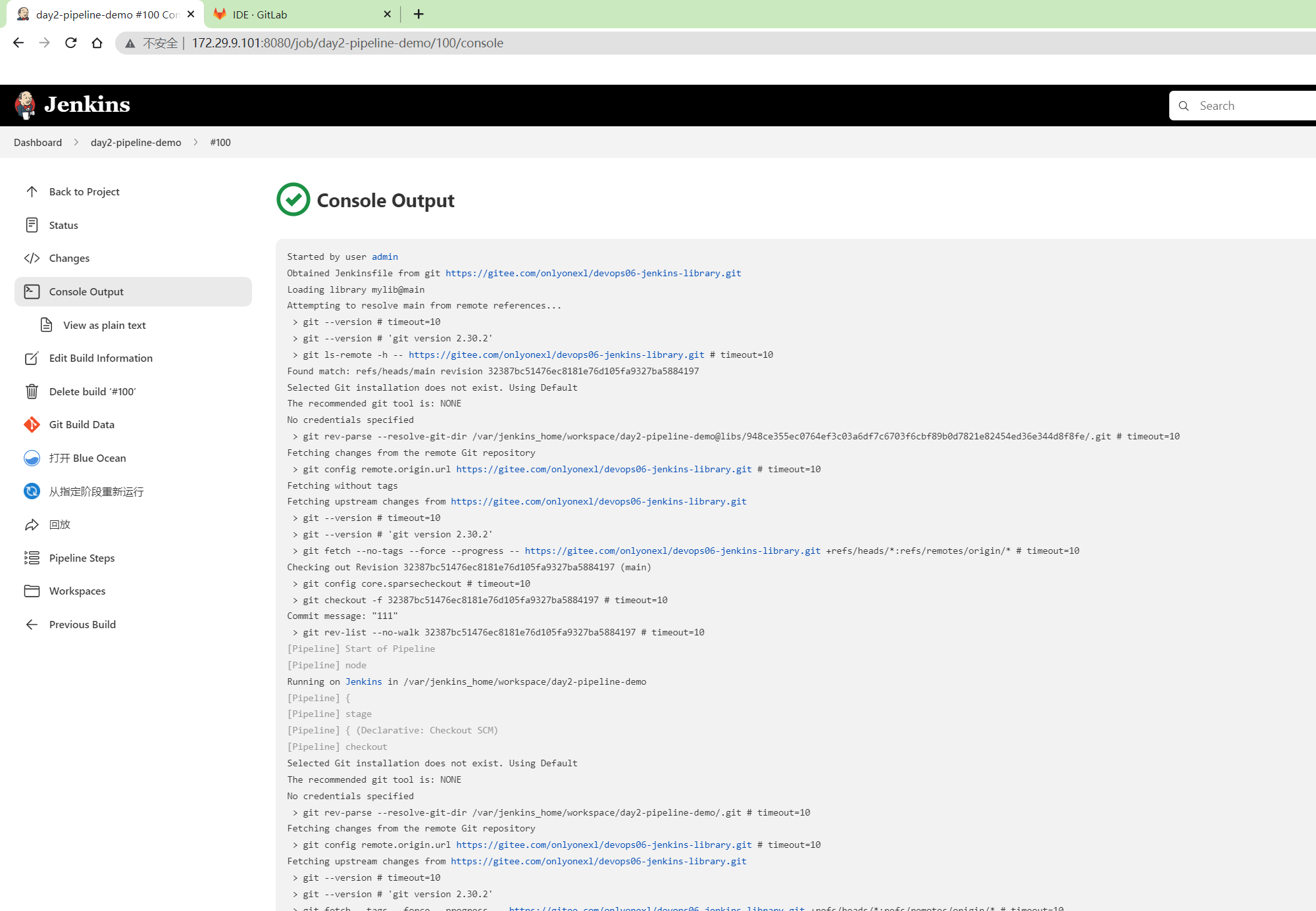Click 'Found match: refs/heads/main revision' line
The image size is (1316, 911).
(493, 371)
